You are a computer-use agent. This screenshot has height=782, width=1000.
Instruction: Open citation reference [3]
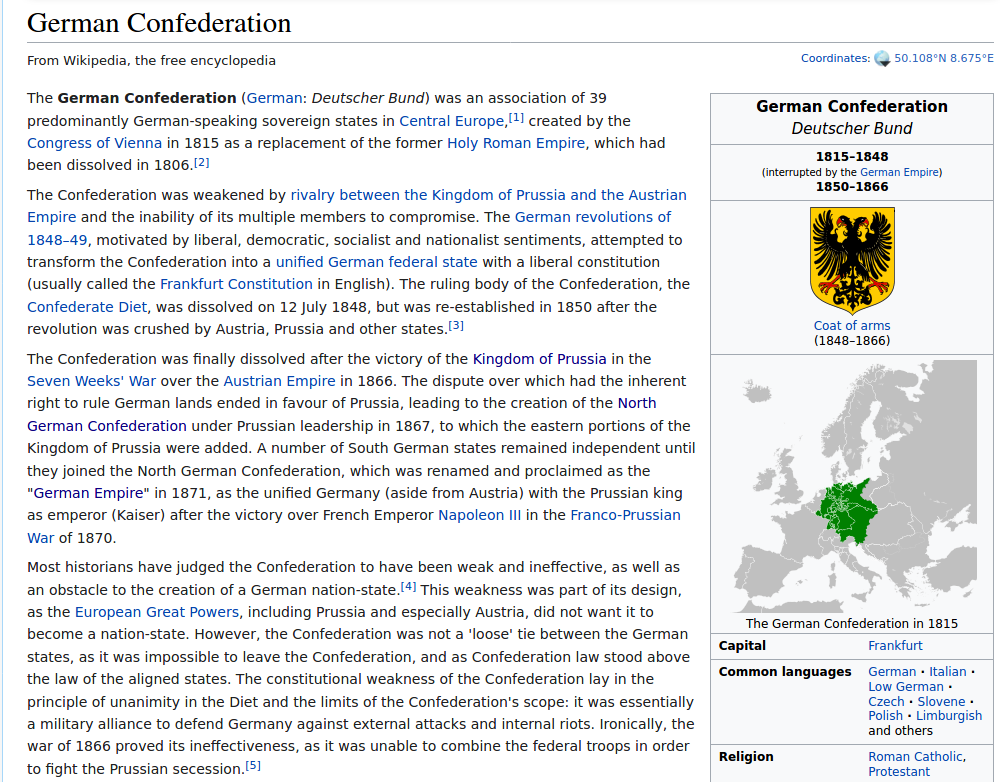click(456, 325)
